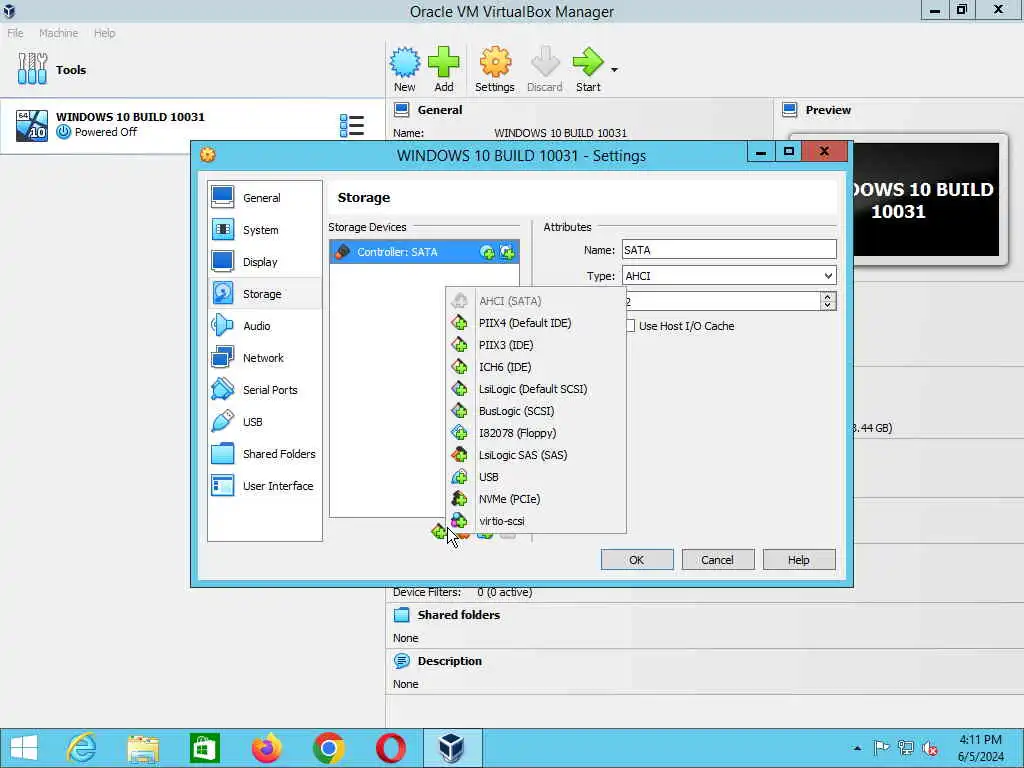Click Help in Settings dialog

(799, 560)
